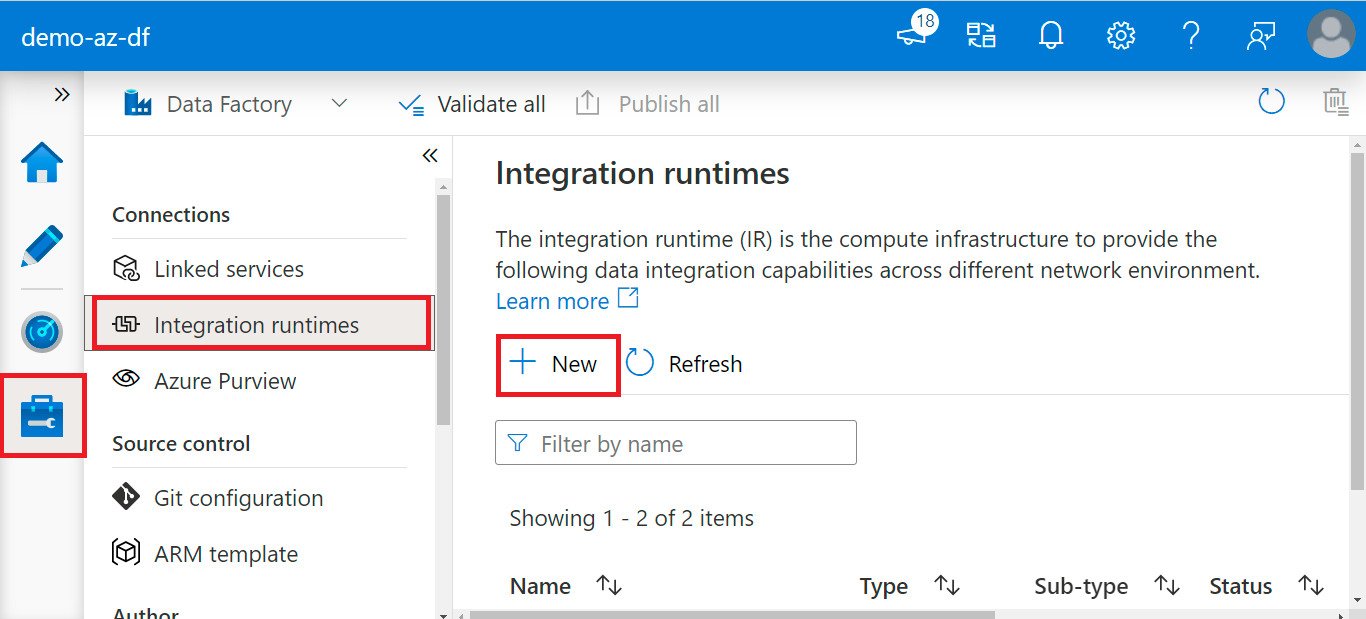
Task: Refresh the factory using top-right refresh icon
Action: tap(1271, 102)
